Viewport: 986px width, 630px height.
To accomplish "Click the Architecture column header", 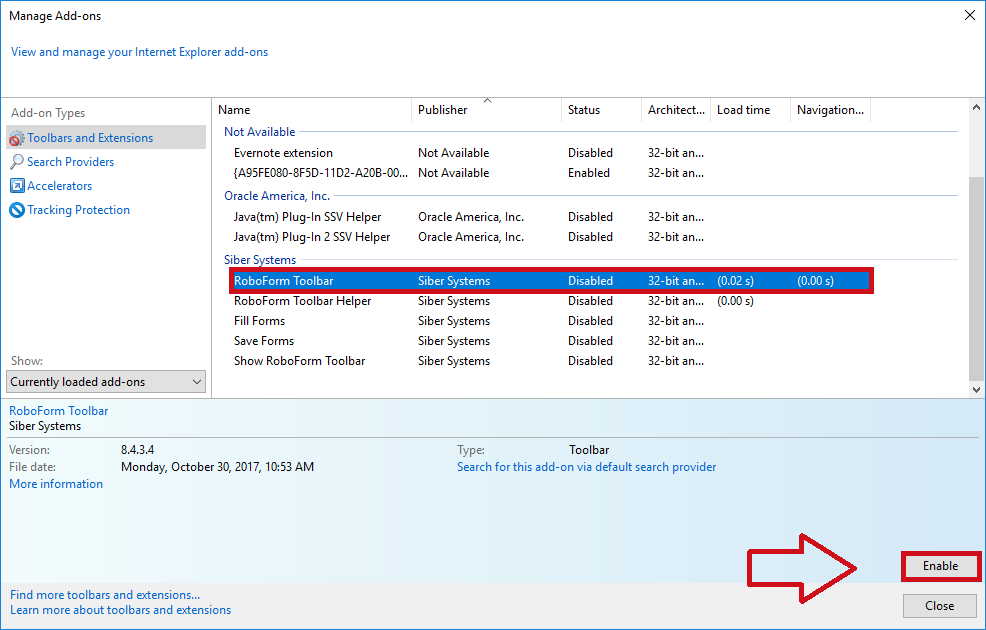I will pos(676,109).
